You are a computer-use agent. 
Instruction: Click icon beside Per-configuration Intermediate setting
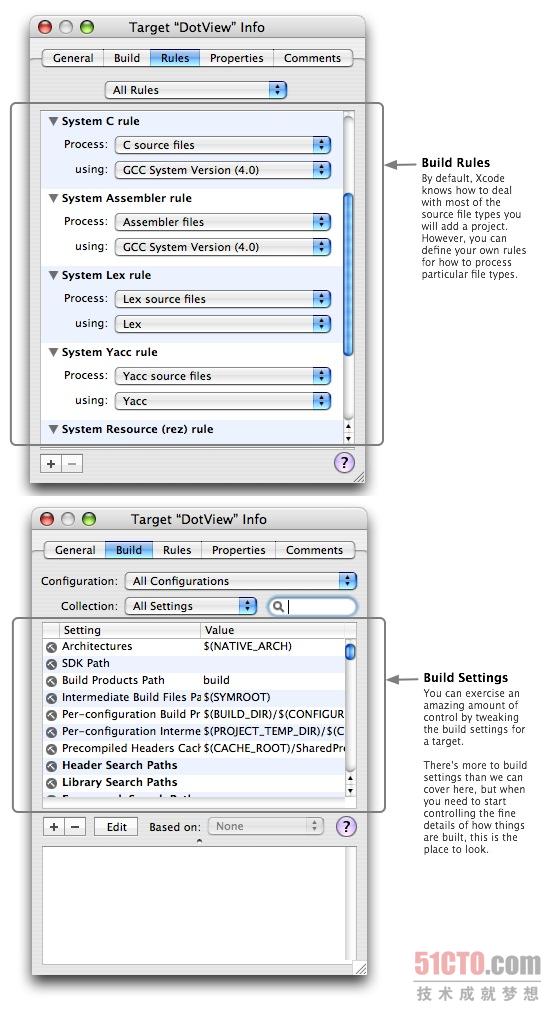click(52, 732)
